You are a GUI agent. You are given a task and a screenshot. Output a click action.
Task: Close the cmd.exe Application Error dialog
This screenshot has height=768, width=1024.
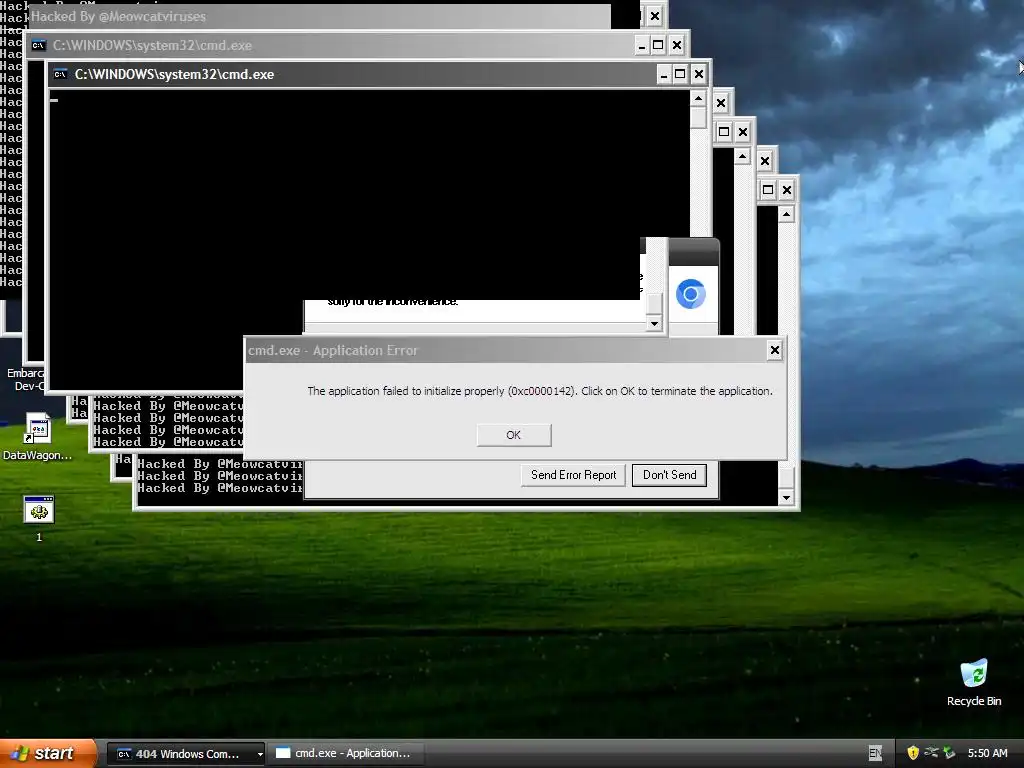775,350
